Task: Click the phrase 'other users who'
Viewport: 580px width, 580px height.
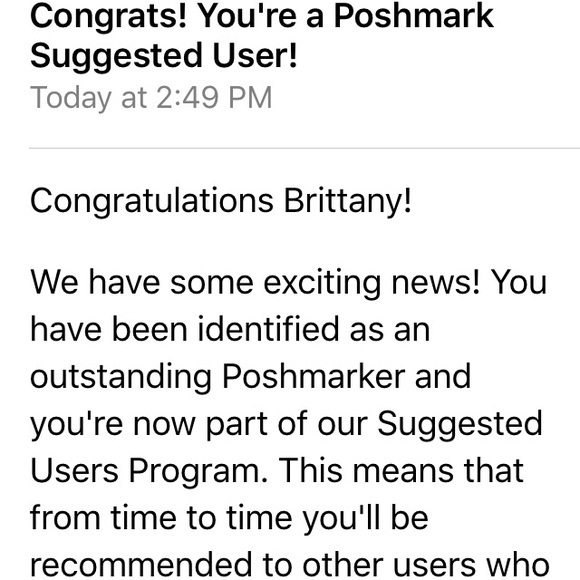Action: click(x=426, y=565)
